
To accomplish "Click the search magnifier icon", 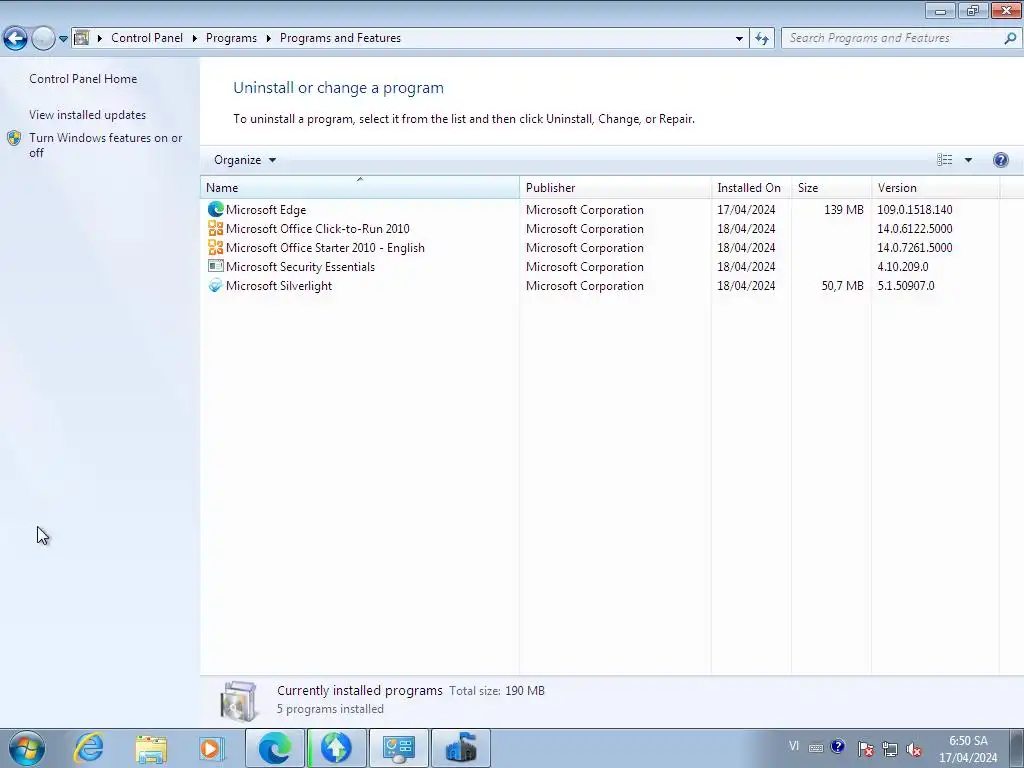I will [1010, 38].
